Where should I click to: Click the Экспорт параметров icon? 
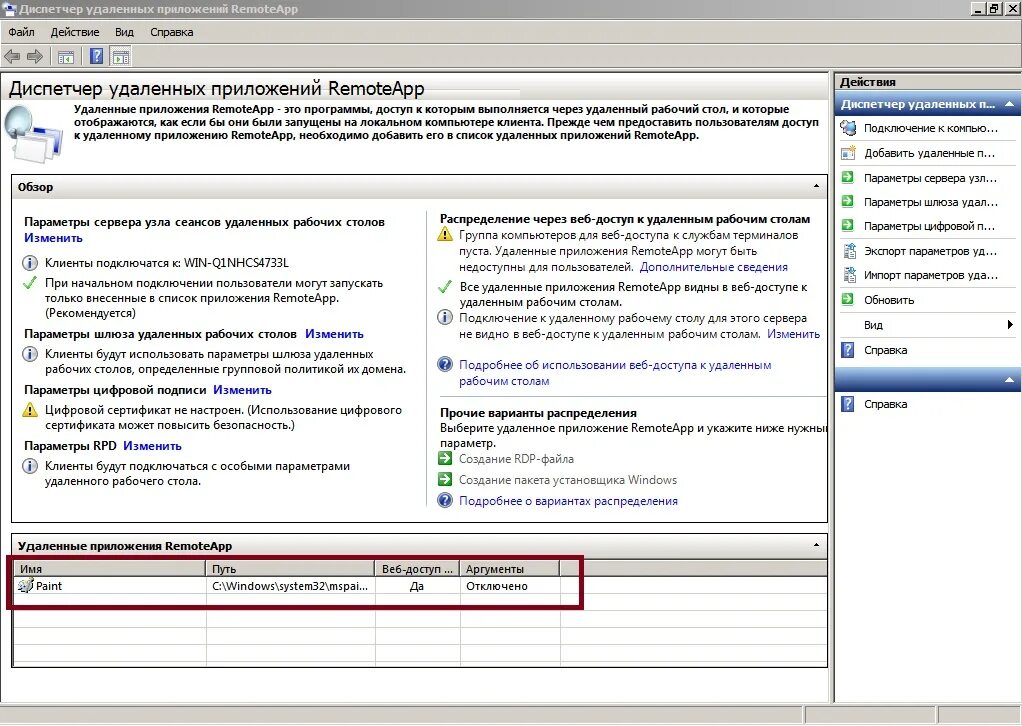click(849, 250)
